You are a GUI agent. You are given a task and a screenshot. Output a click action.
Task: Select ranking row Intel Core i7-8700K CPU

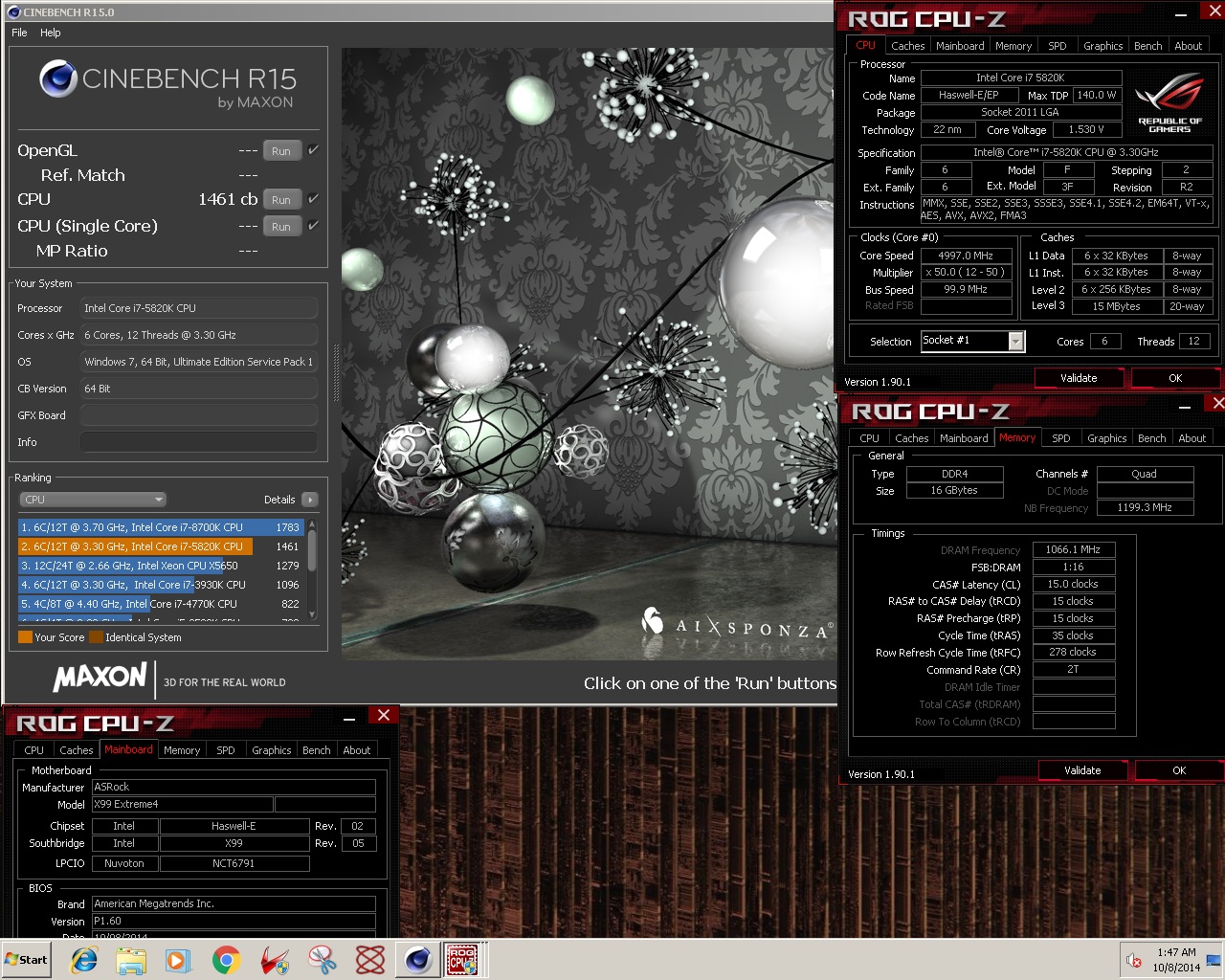tap(160, 527)
